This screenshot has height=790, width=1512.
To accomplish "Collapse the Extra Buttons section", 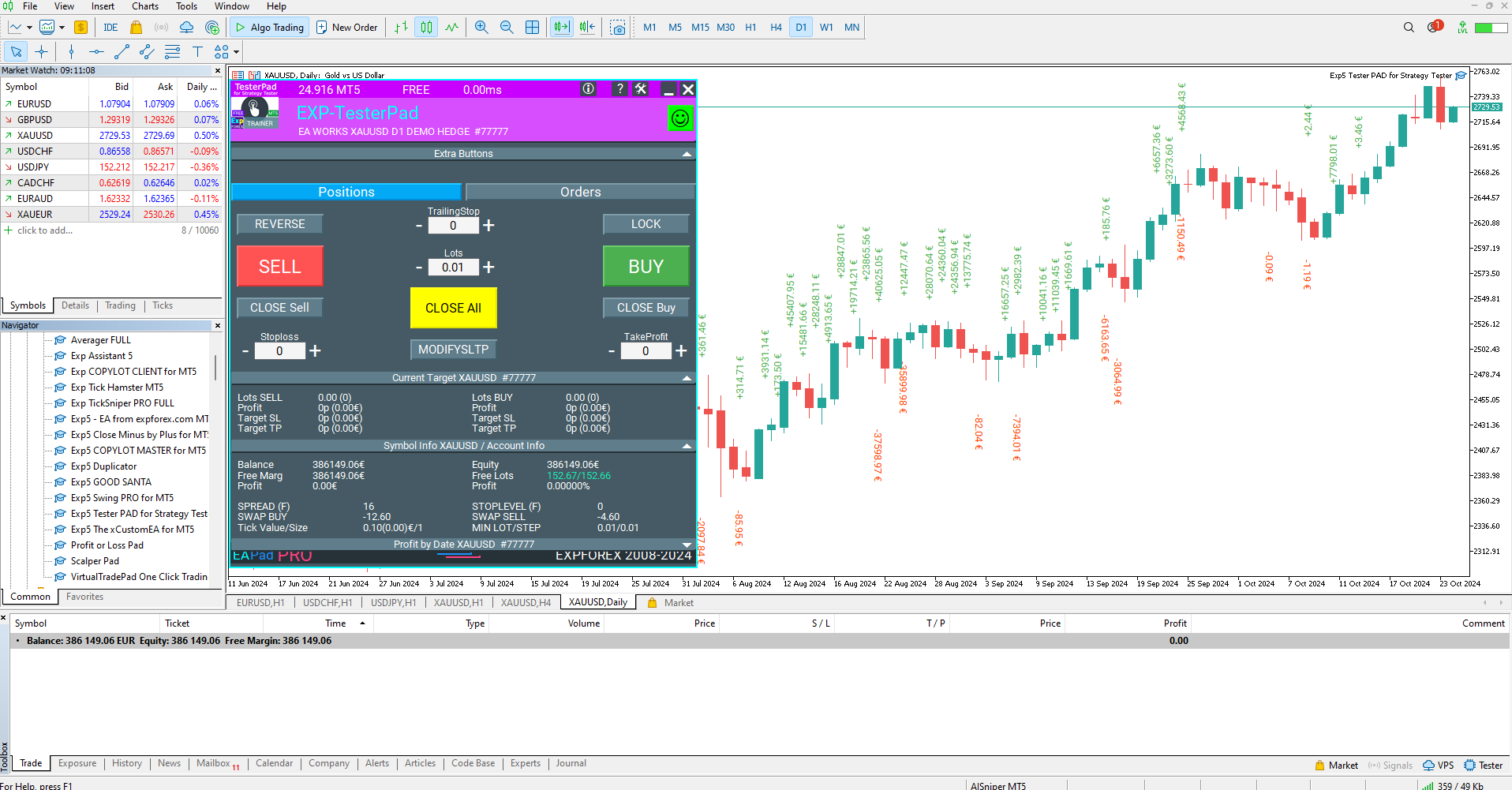I will click(687, 154).
